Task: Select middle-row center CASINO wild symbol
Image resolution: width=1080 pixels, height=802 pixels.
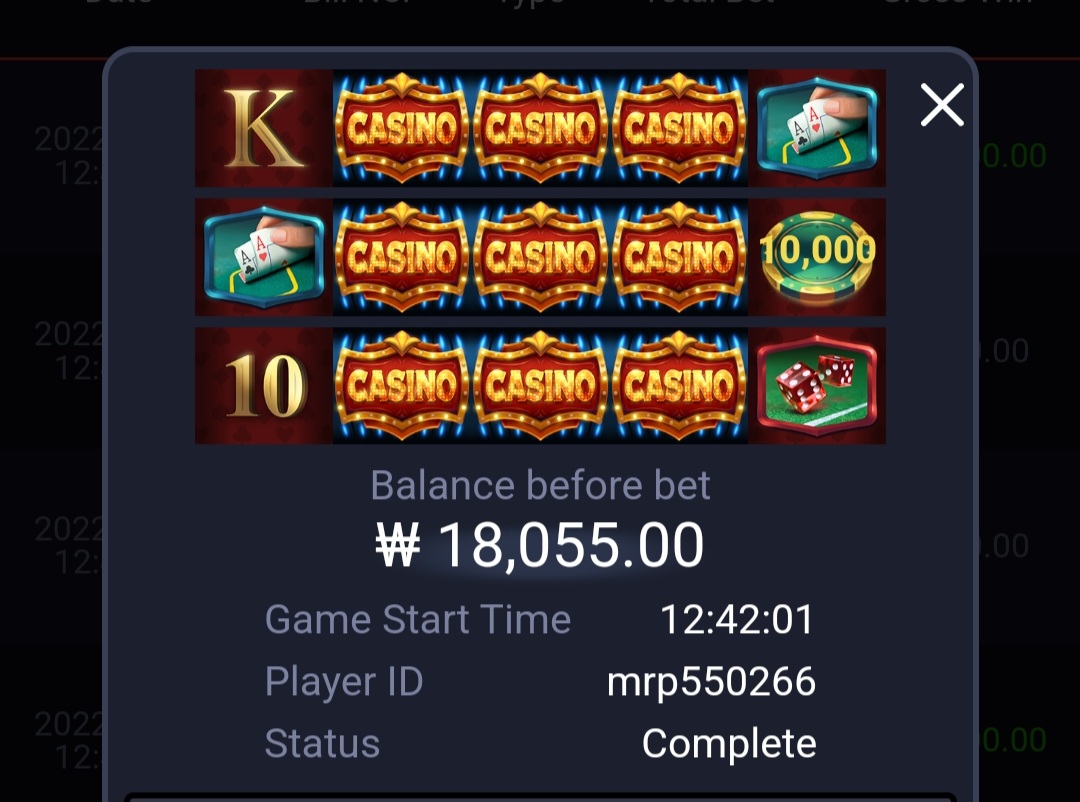Action: pyautogui.click(x=541, y=257)
